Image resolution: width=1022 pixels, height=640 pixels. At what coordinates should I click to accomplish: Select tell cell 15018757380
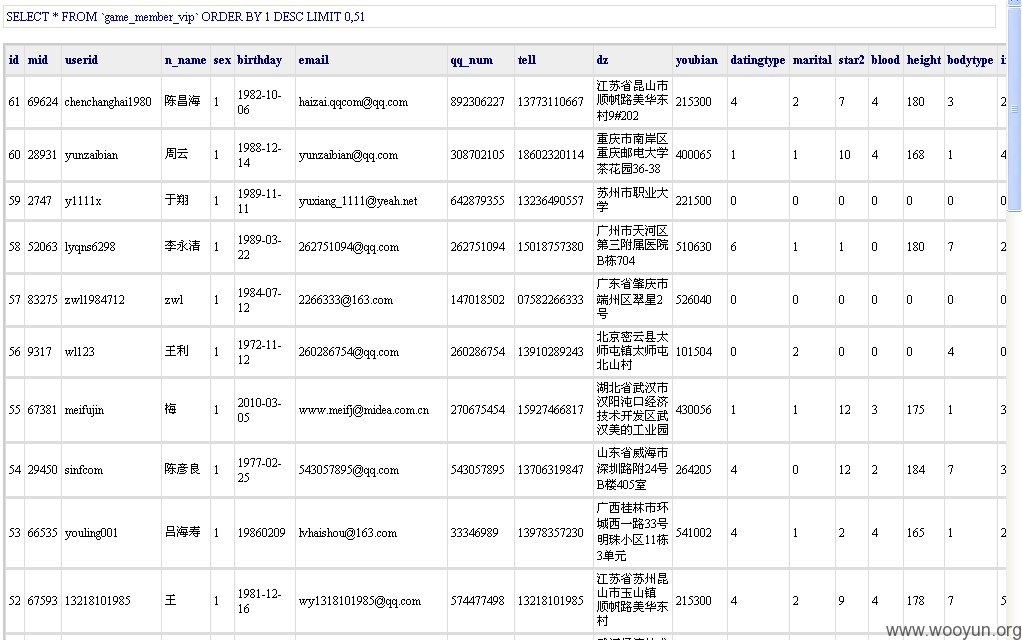coord(551,247)
